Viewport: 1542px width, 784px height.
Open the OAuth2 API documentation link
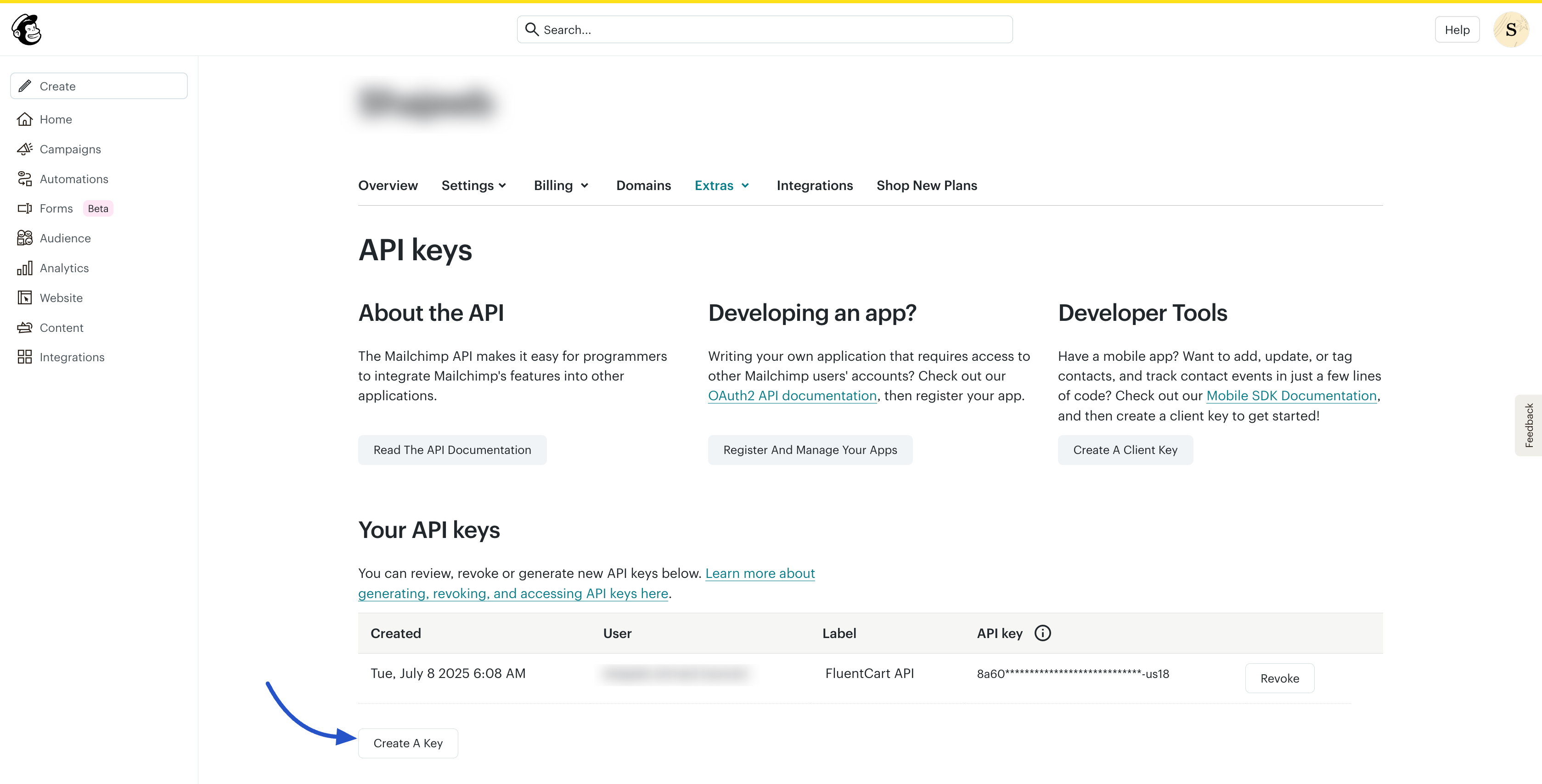coord(792,396)
